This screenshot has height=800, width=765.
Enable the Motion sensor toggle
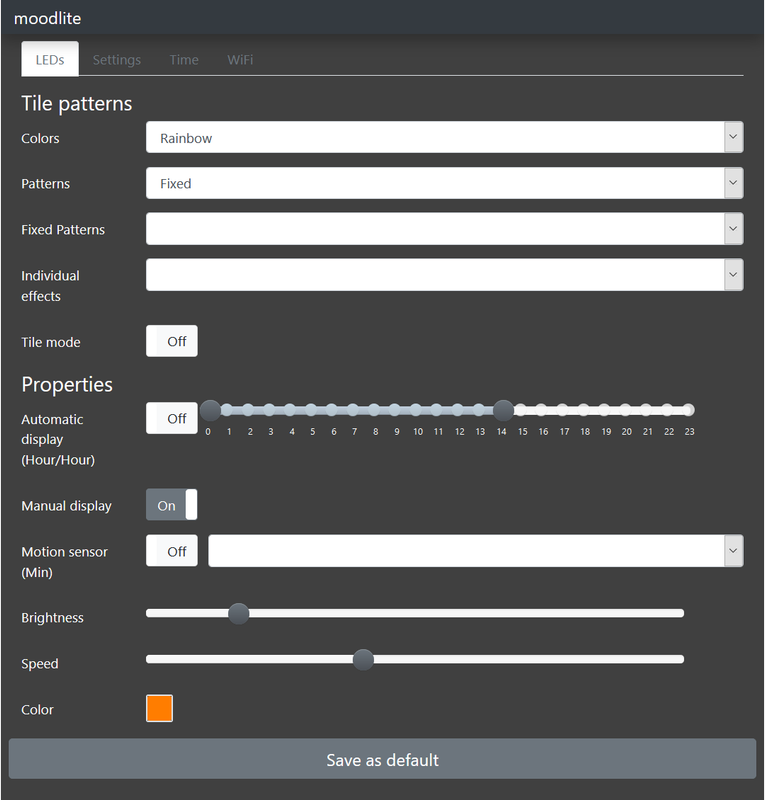tap(172, 551)
